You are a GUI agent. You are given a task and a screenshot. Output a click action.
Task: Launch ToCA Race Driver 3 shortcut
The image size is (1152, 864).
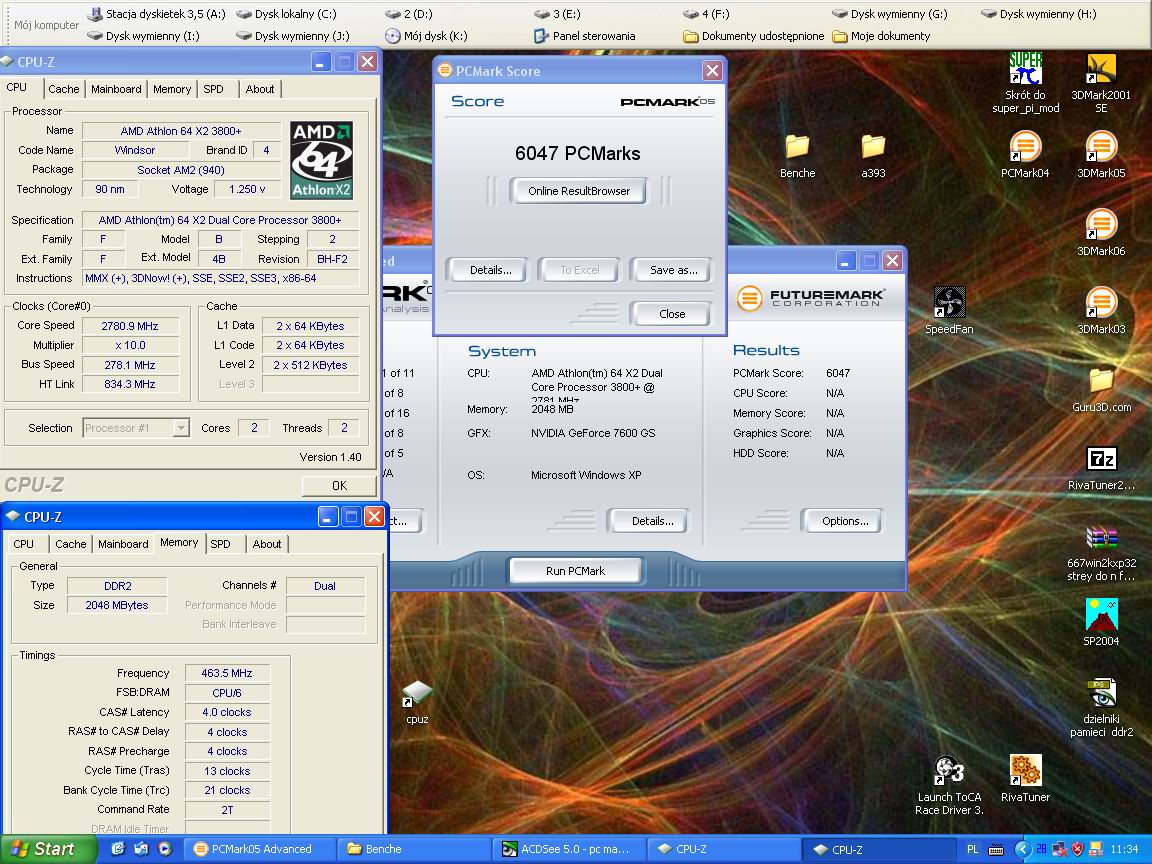949,785
